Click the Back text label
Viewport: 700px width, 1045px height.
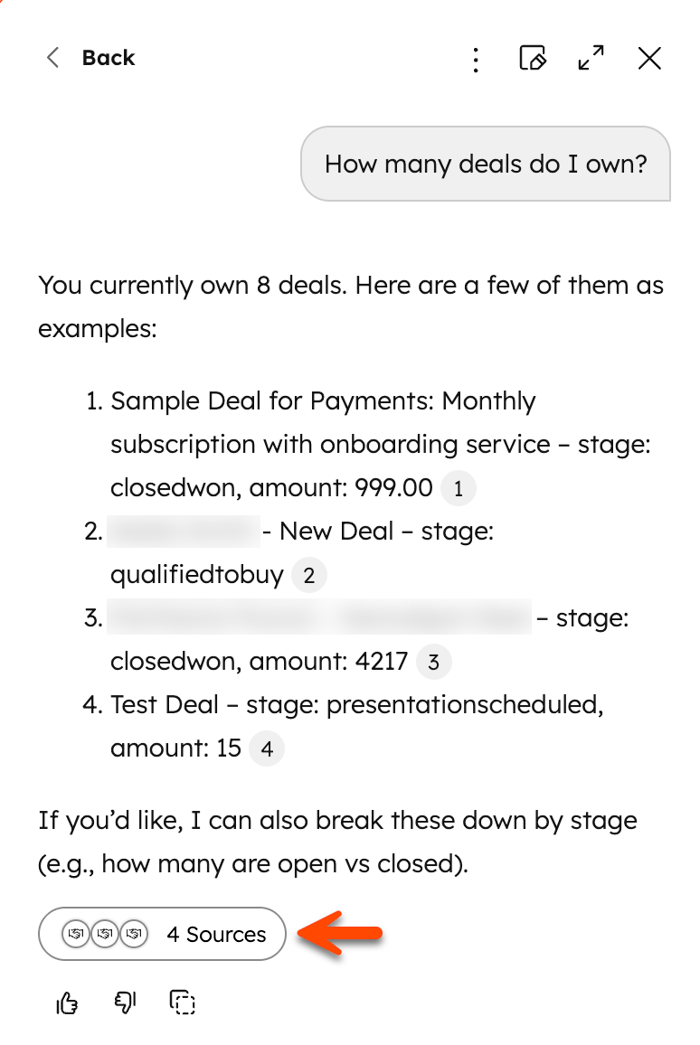pos(108,58)
